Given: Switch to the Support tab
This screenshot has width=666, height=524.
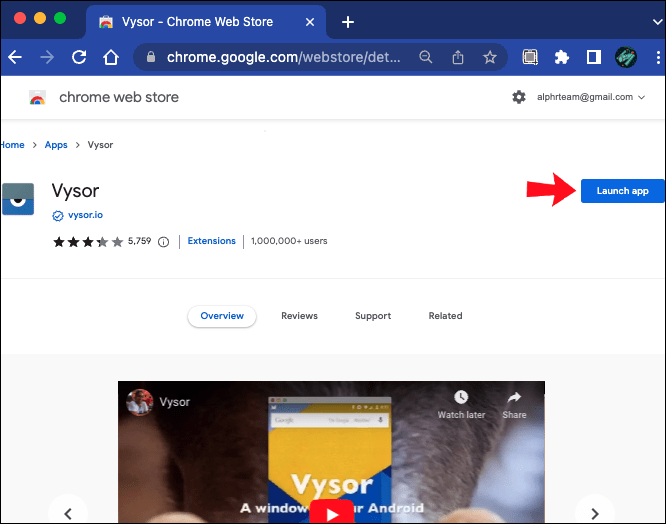Looking at the screenshot, I should 373,316.
